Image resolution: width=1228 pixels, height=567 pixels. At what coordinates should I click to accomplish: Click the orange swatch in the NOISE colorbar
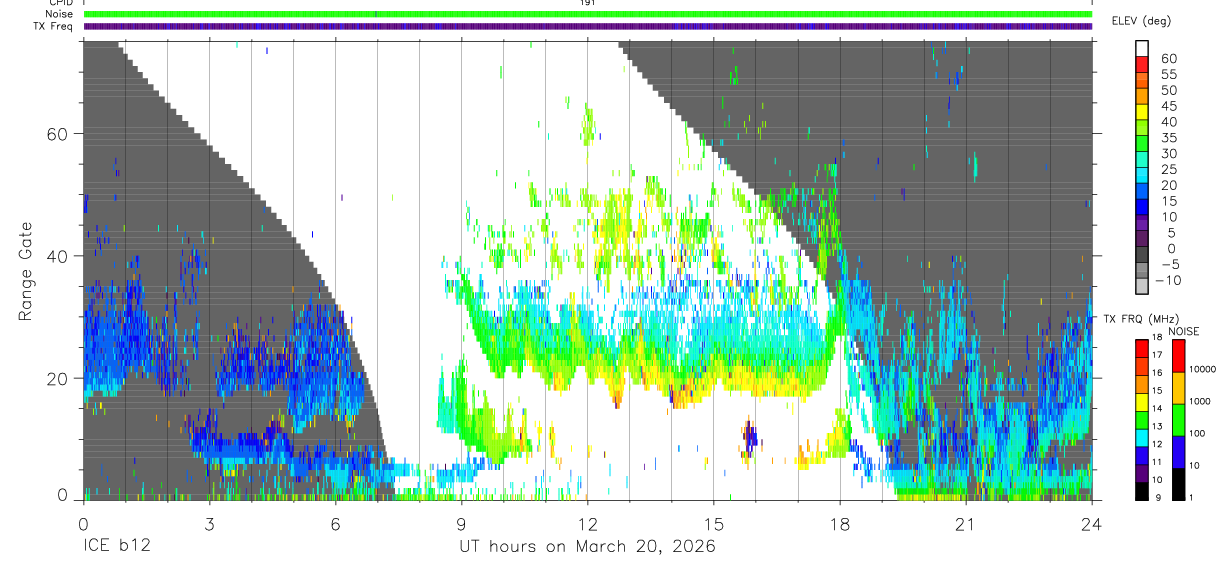pos(1178,388)
